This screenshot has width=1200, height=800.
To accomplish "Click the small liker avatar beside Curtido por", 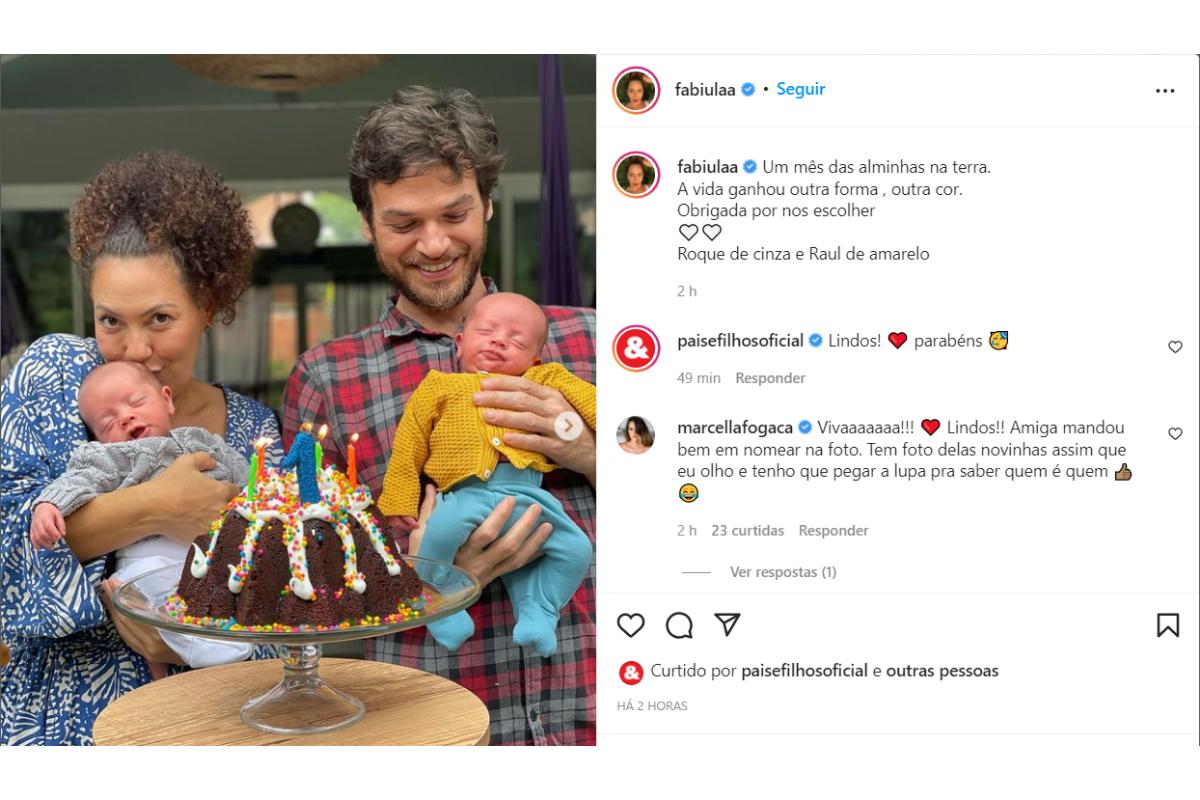I will pos(630,672).
